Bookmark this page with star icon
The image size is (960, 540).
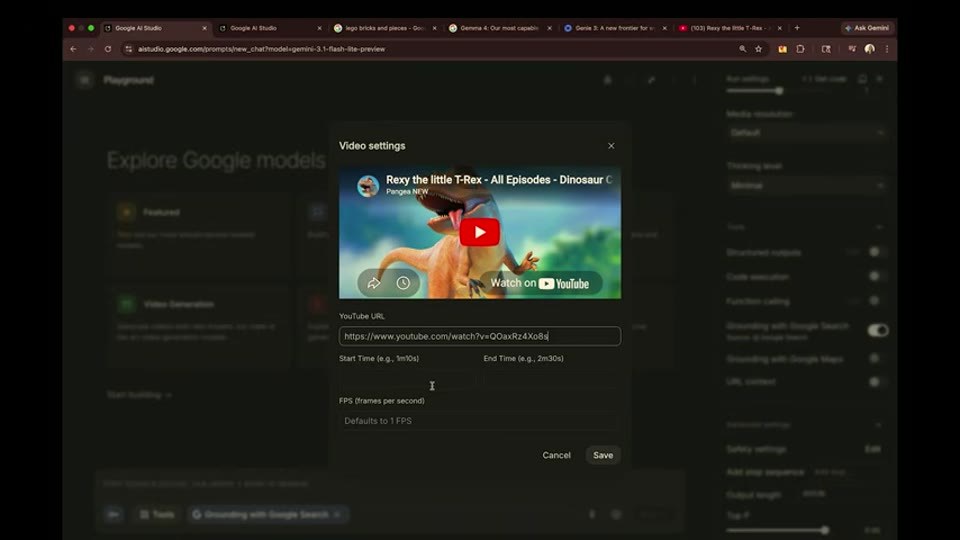point(759,49)
